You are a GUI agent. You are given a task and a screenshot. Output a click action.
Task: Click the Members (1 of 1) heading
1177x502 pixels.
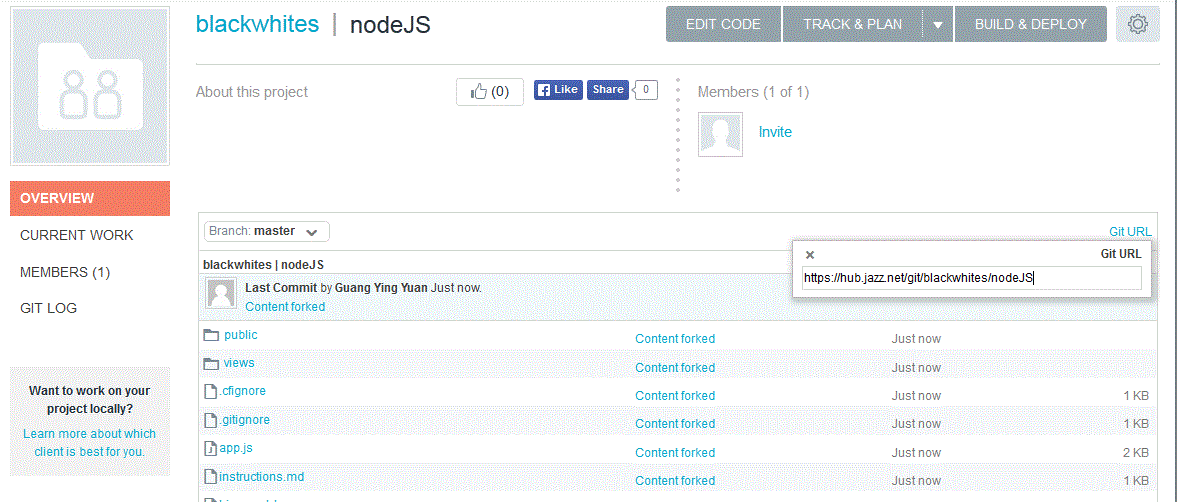pyautogui.click(x=753, y=92)
